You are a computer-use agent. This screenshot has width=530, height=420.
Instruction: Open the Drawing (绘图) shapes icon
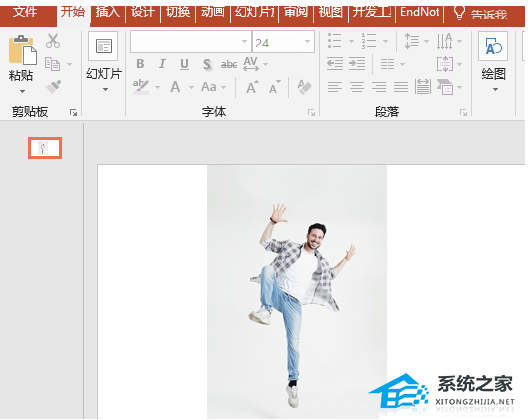pyautogui.click(x=493, y=46)
